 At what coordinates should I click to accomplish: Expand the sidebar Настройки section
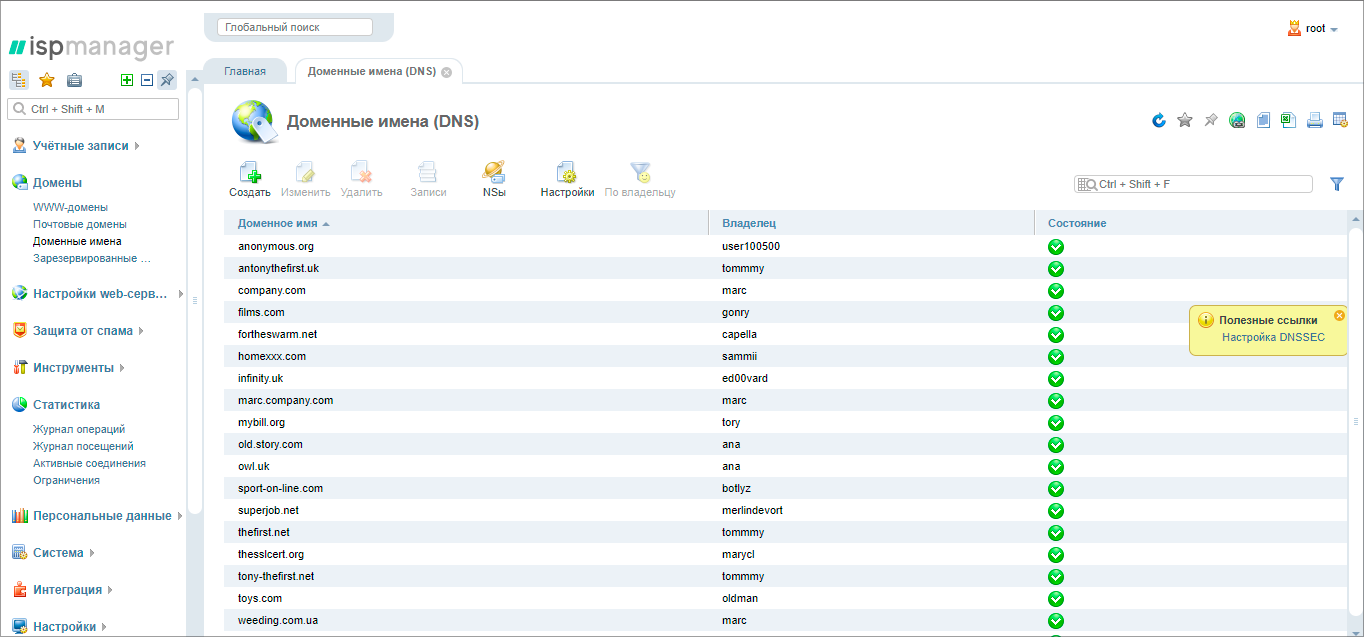click(x=59, y=627)
